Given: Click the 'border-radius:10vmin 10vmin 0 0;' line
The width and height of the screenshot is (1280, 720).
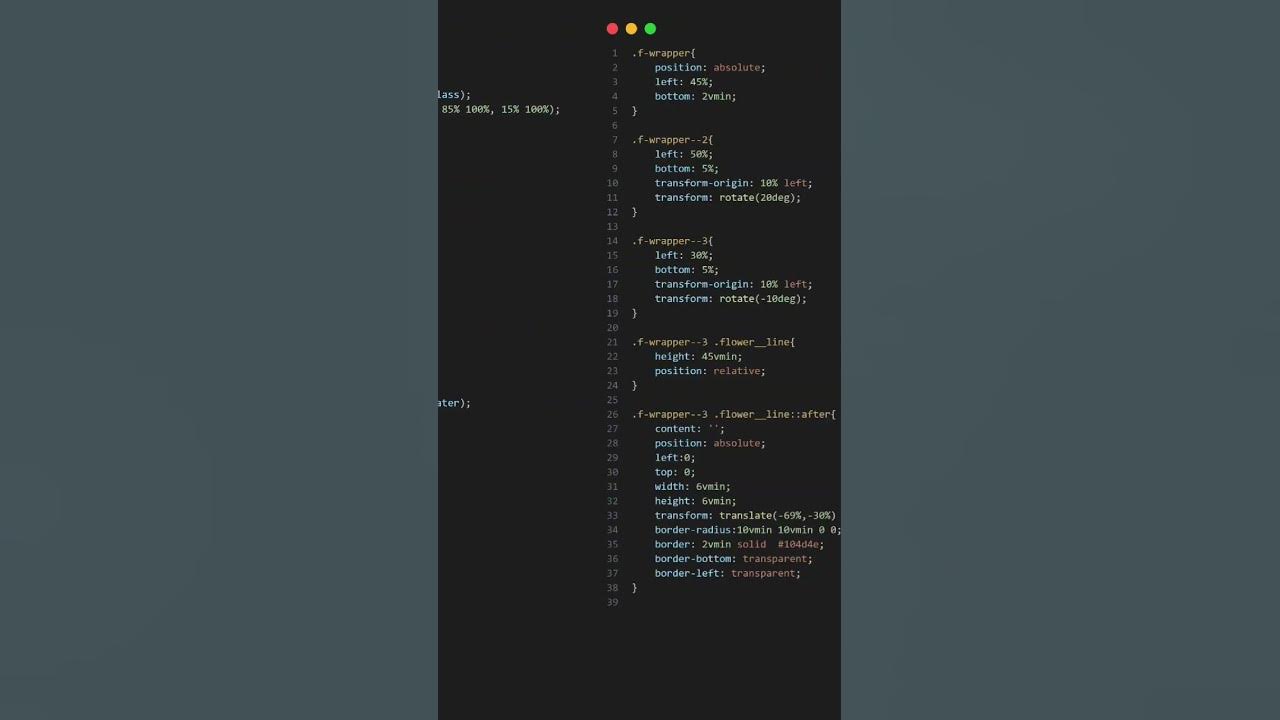Looking at the screenshot, I should click(748, 530).
